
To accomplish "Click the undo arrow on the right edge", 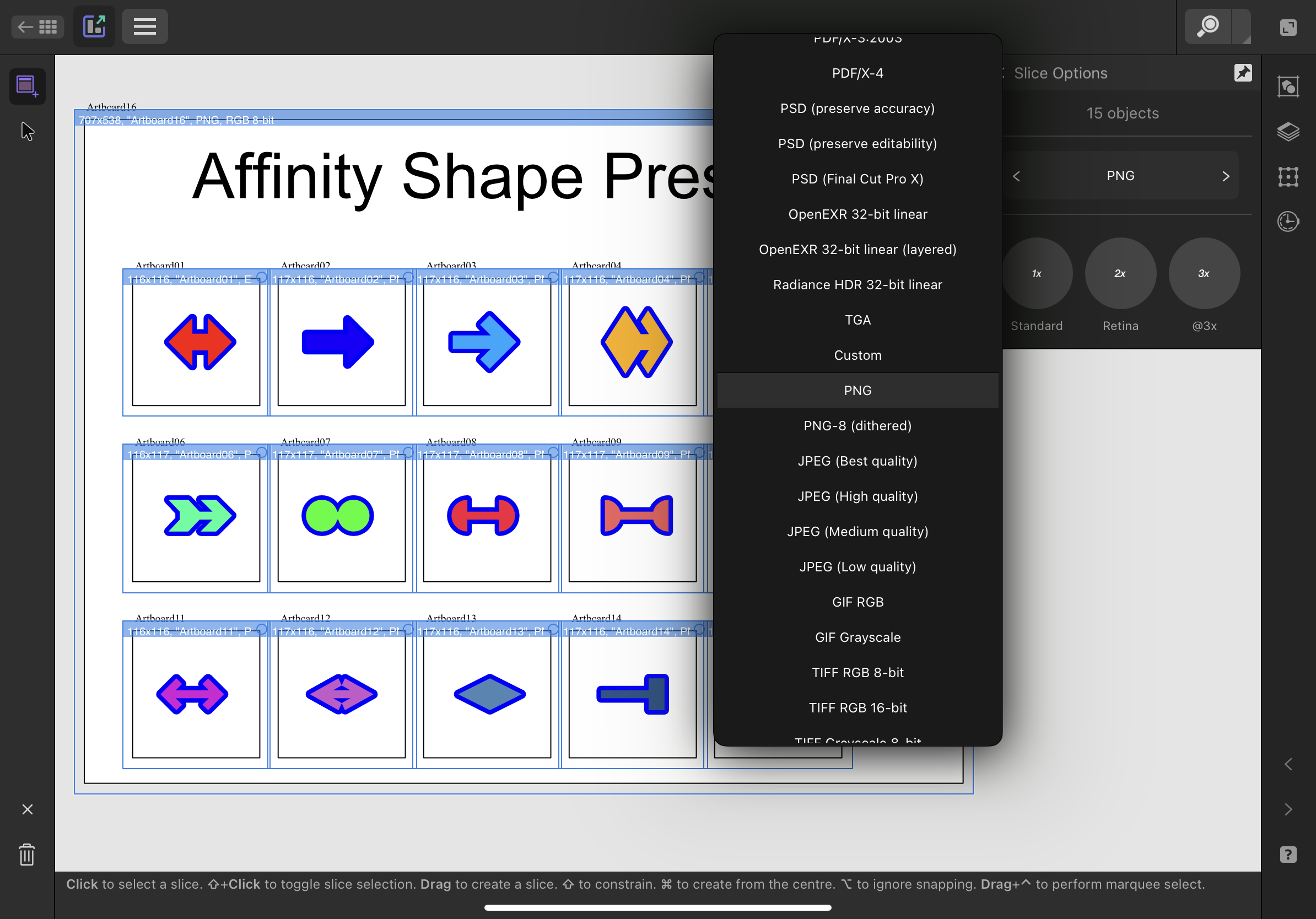I will point(1288,764).
